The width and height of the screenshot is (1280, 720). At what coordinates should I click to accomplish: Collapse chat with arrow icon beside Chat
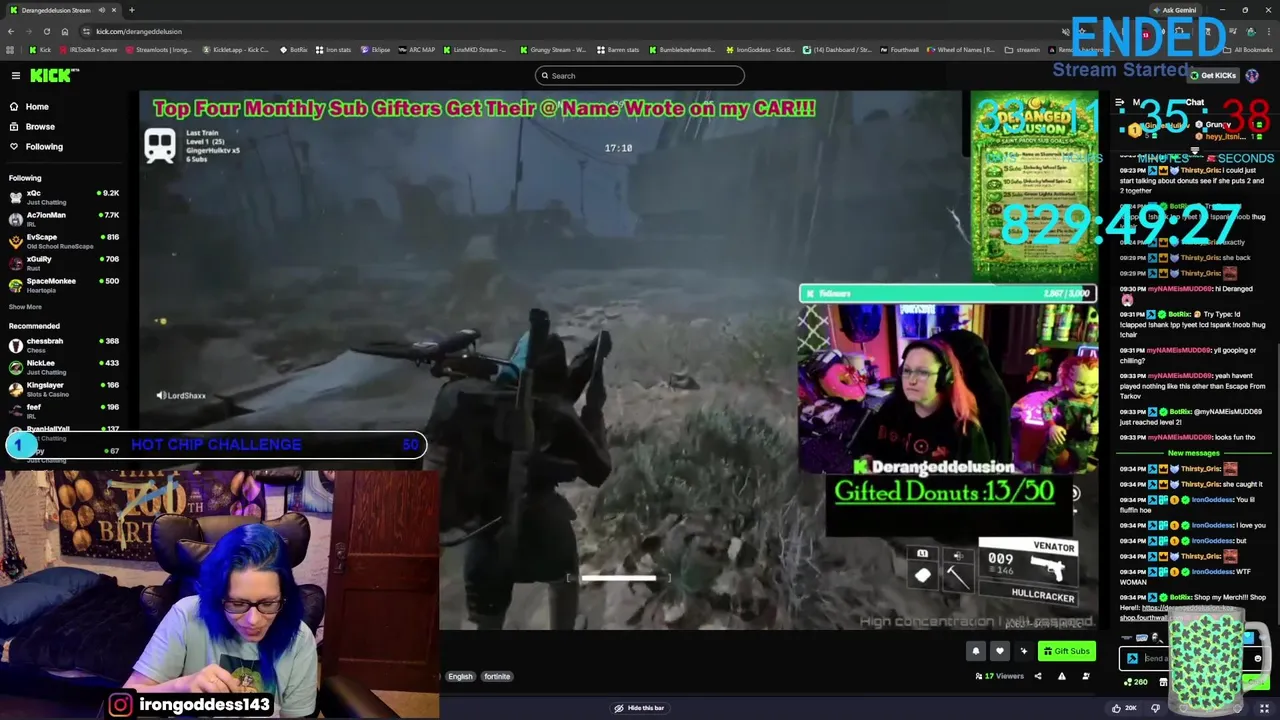tap(1120, 102)
